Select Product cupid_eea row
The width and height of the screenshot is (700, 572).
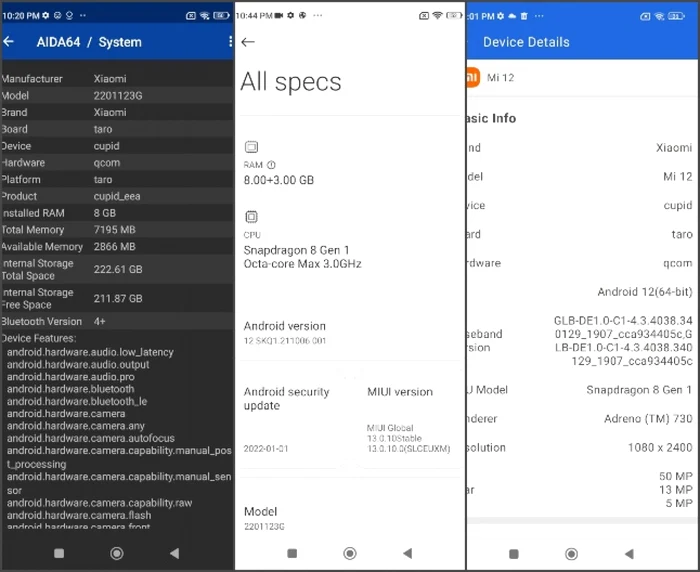pyautogui.click(x=117, y=196)
